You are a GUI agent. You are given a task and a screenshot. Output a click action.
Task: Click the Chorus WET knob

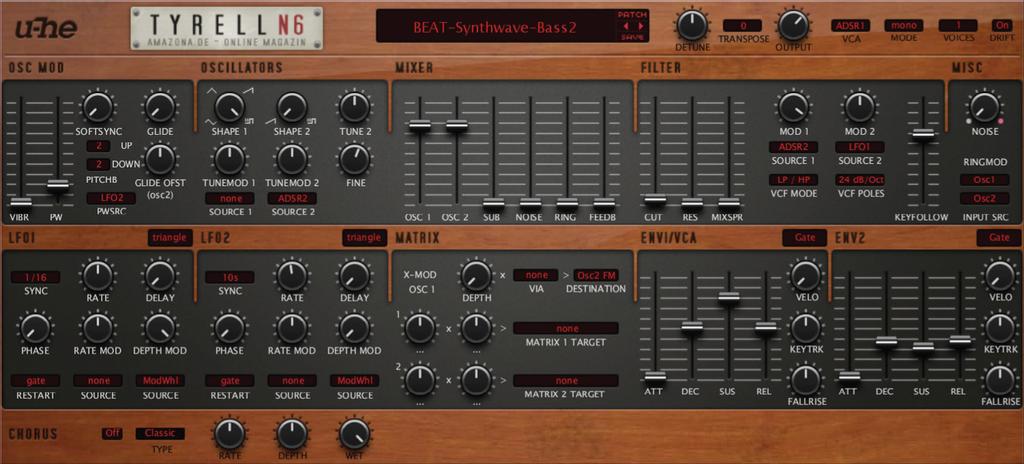tap(355, 435)
